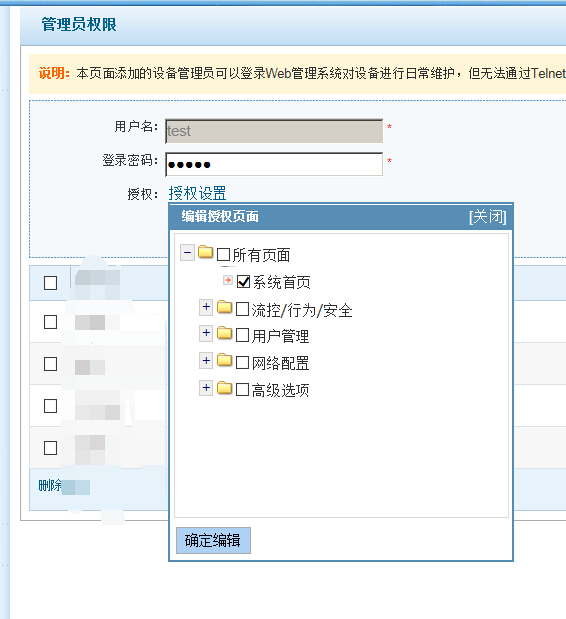Open the 授权设置 link
The height and width of the screenshot is (619, 566).
pos(197,193)
